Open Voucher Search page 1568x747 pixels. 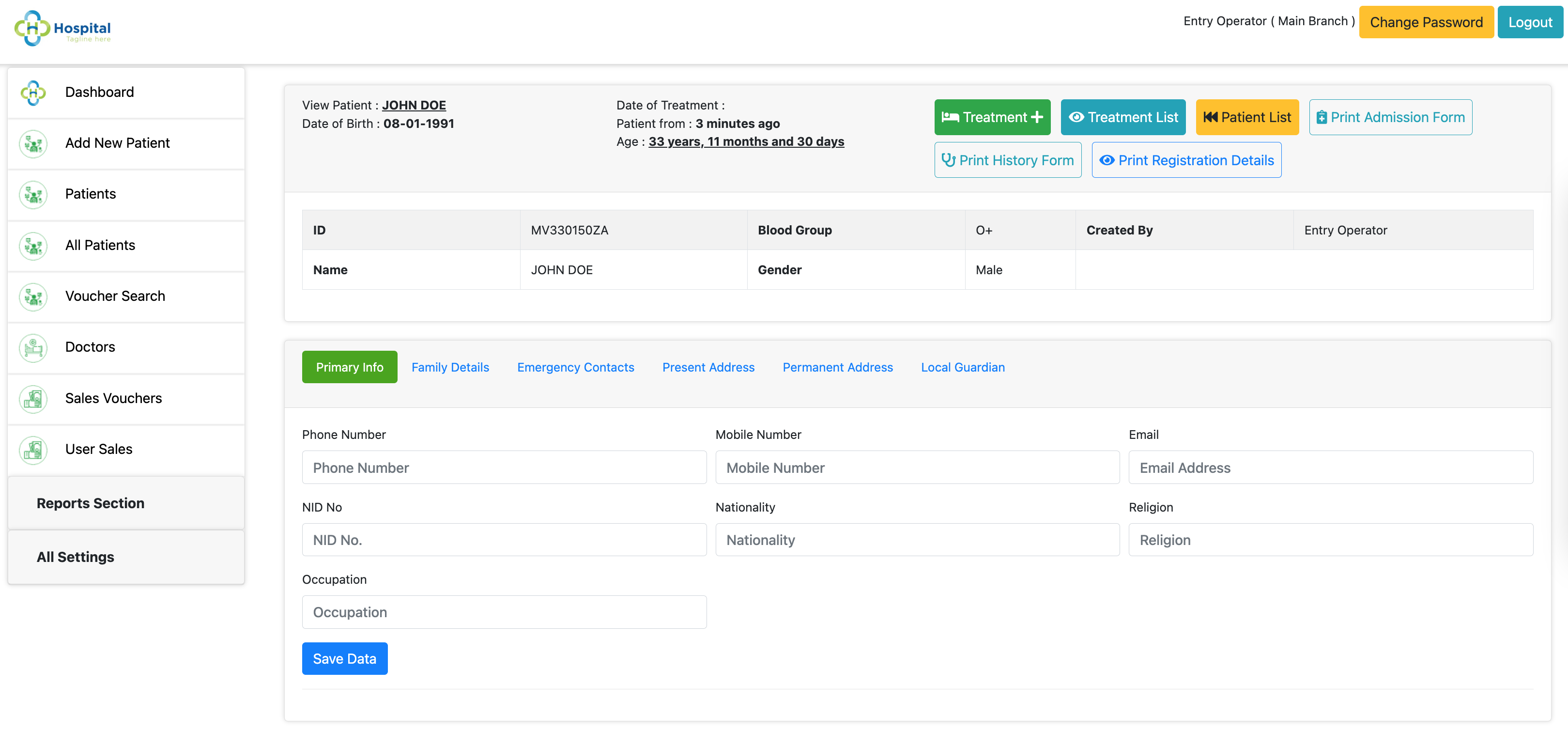coord(126,296)
